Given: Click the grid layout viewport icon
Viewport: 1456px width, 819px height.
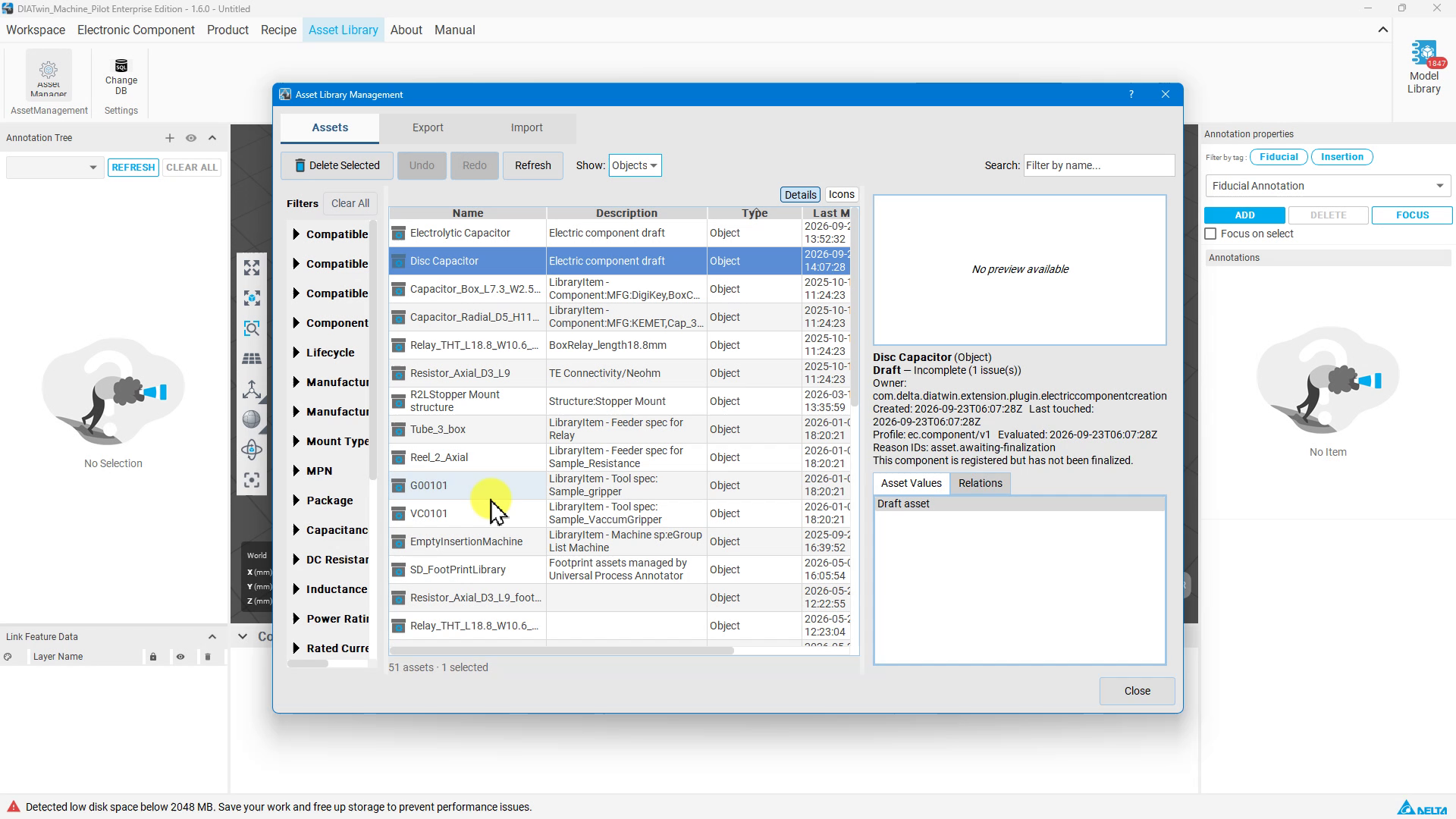Looking at the screenshot, I should [x=252, y=359].
